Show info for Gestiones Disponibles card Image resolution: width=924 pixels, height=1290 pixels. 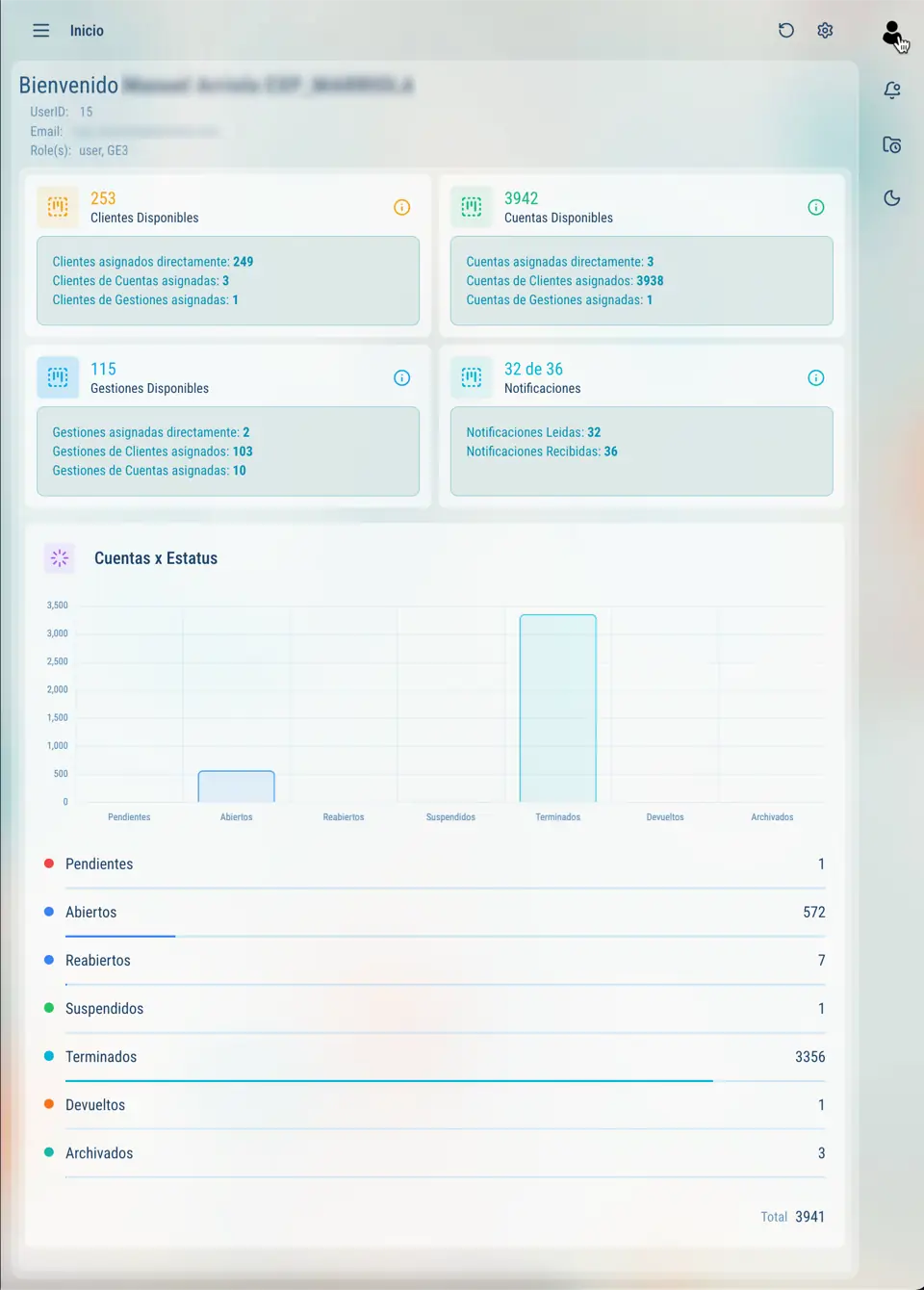pos(401,377)
